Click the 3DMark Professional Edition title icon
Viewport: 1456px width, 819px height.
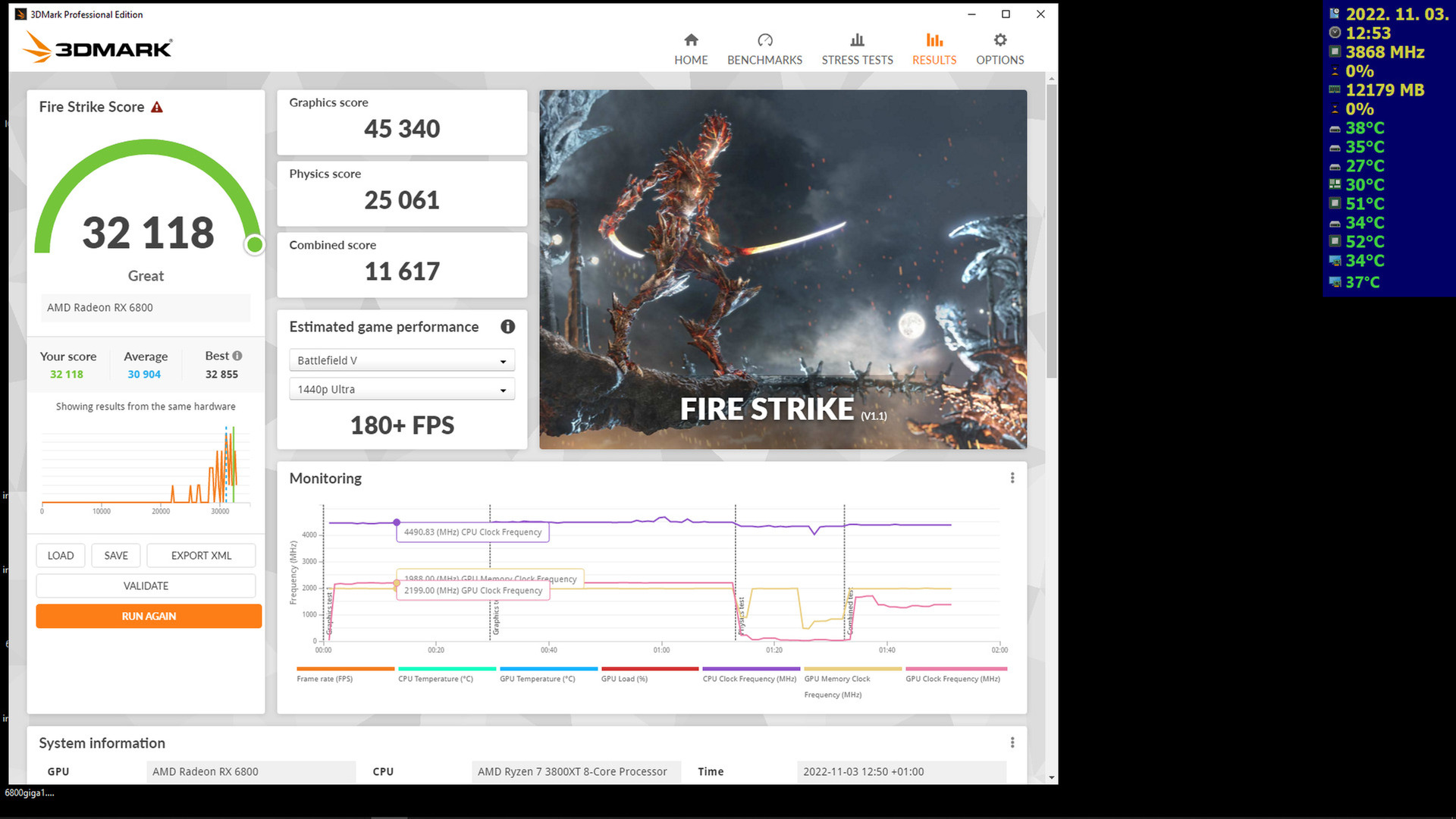[20, 14]
